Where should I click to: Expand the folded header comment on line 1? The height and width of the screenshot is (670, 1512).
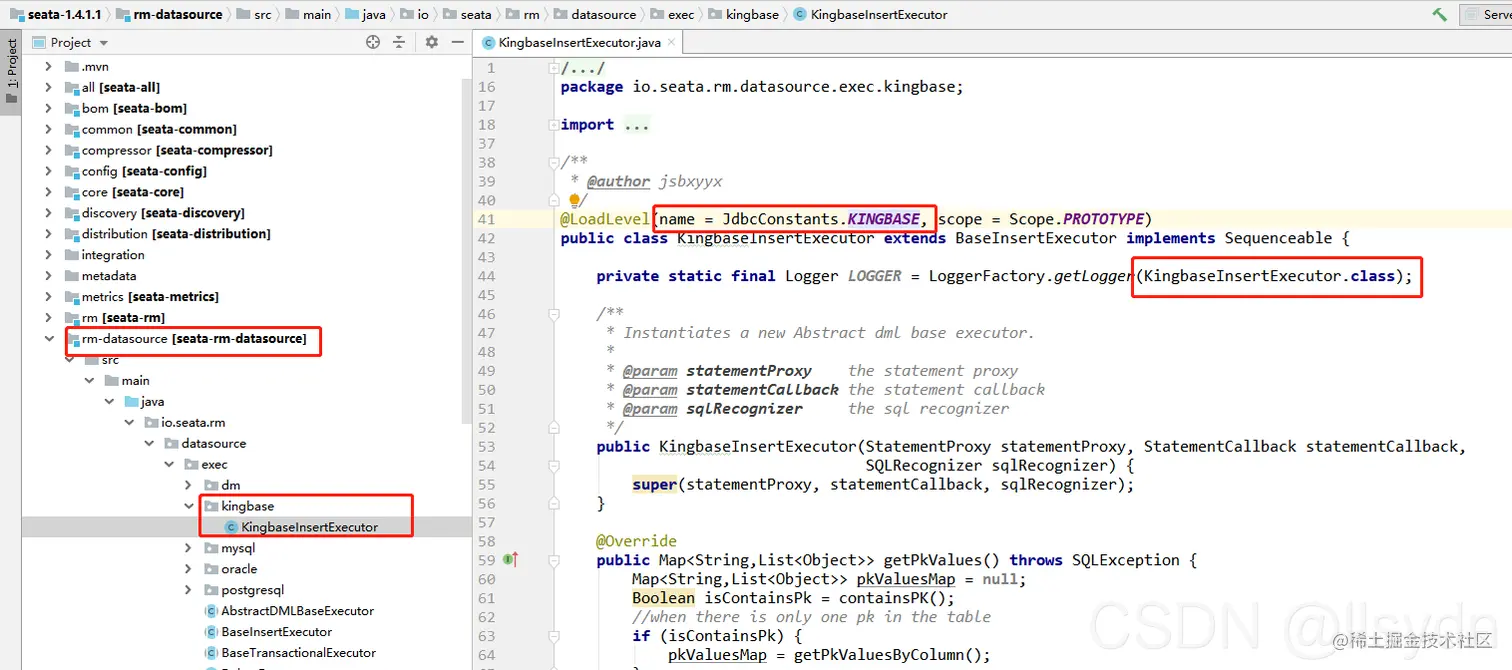pos(554,68)
